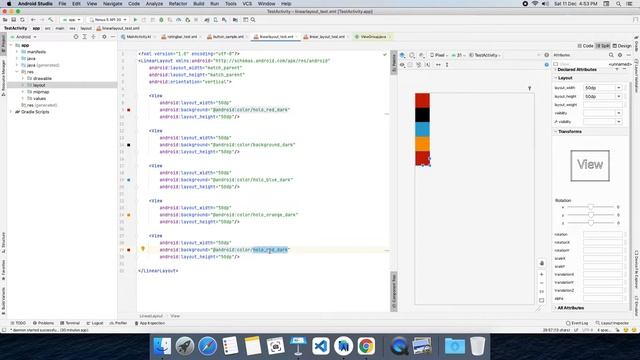Open the Problems tool window
This screenshot has height=360, width=640.
43,323
